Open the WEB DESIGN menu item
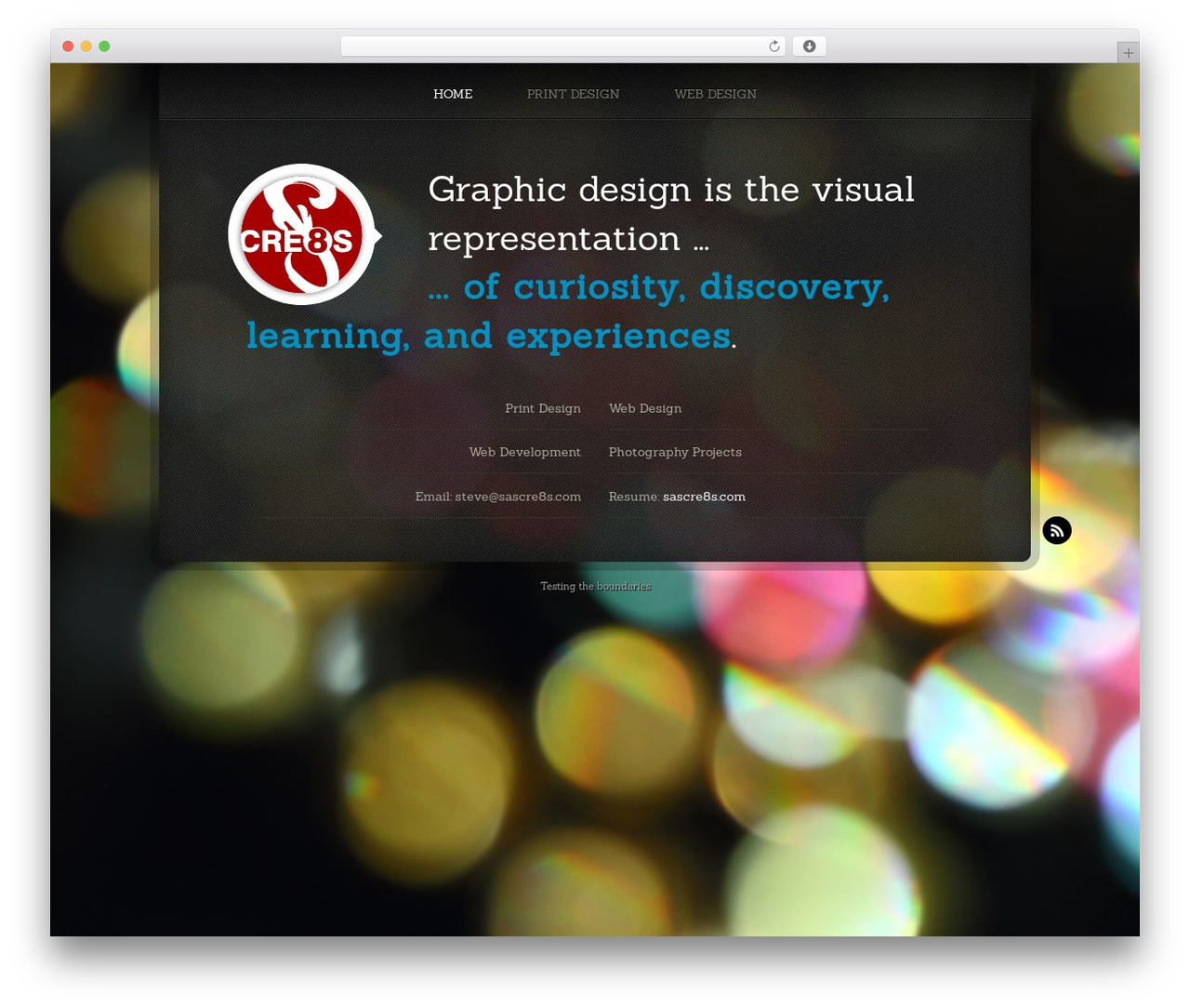1190x1008 pixels. 715,94
